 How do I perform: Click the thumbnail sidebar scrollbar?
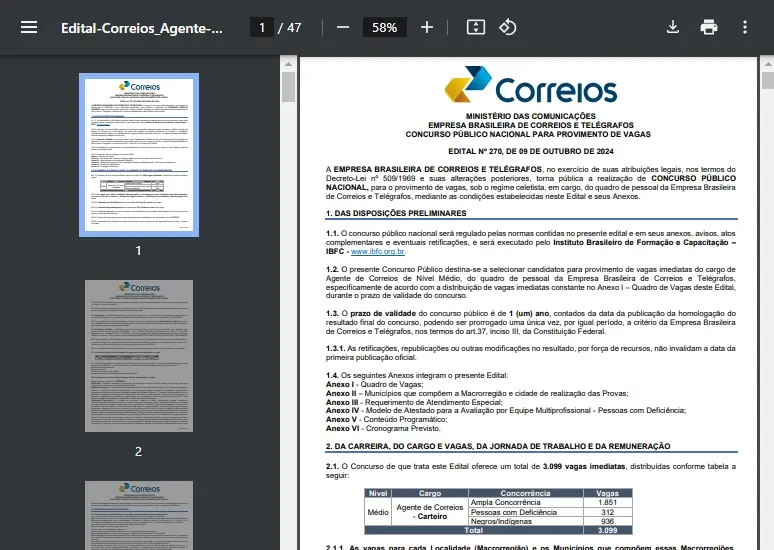[x=287, y=88]
